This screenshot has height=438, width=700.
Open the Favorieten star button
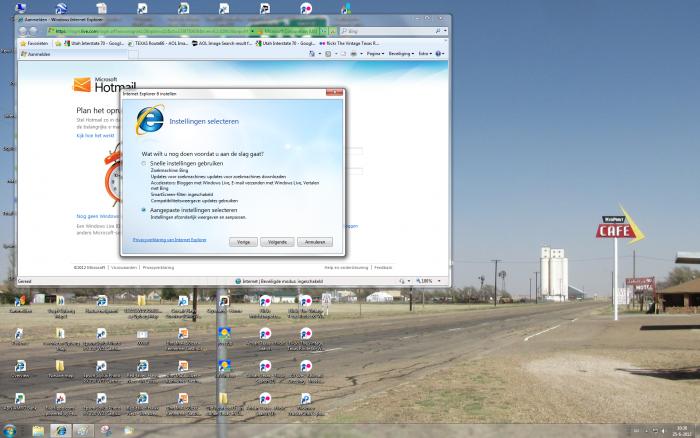pos(34,43)
